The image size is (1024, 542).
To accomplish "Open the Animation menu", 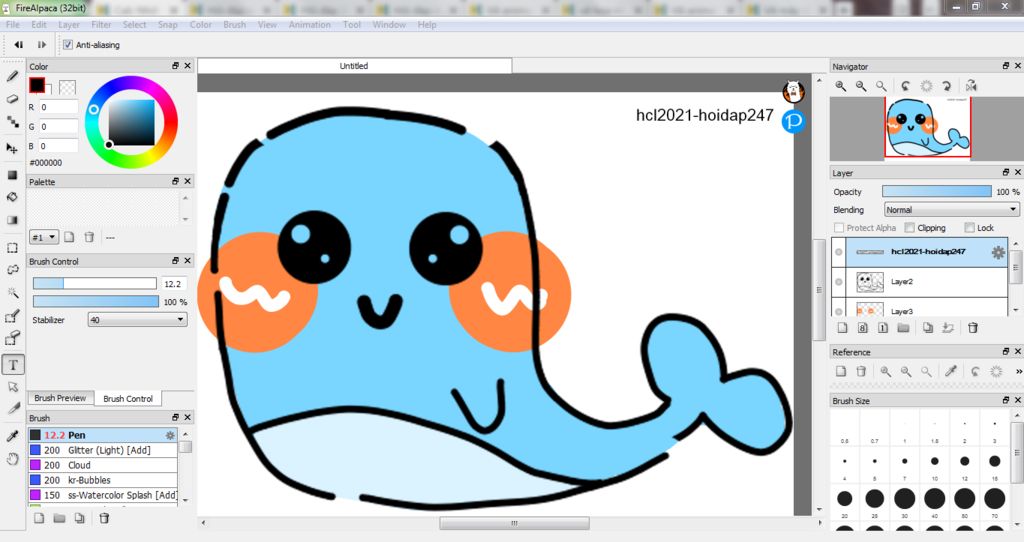I will click(x=310, y=25).
